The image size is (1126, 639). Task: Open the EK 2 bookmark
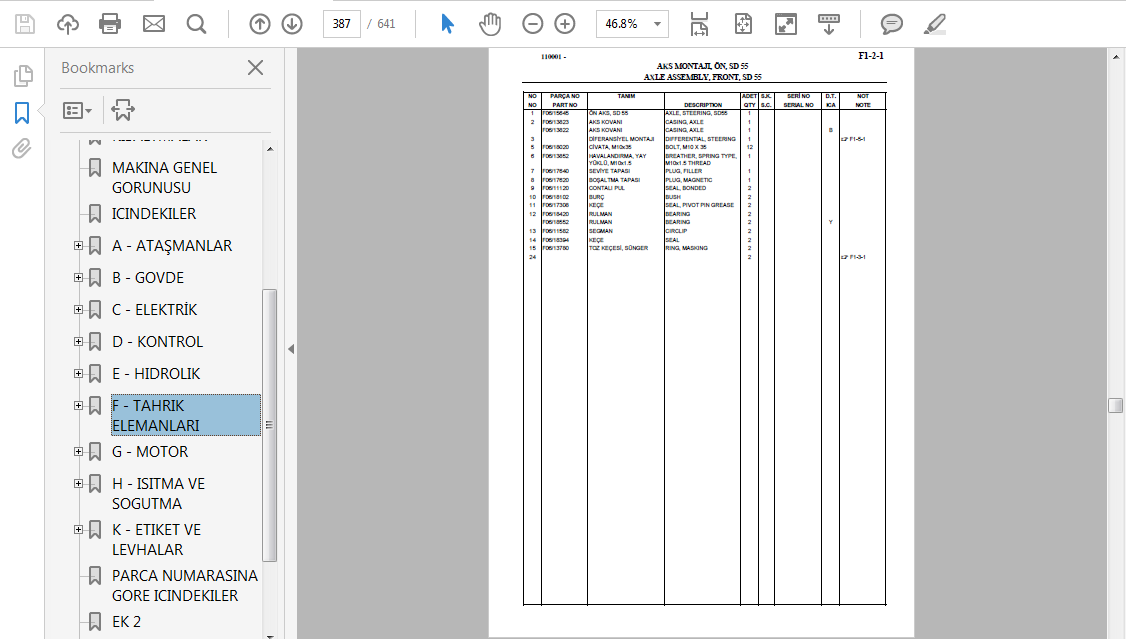(126, 622)
